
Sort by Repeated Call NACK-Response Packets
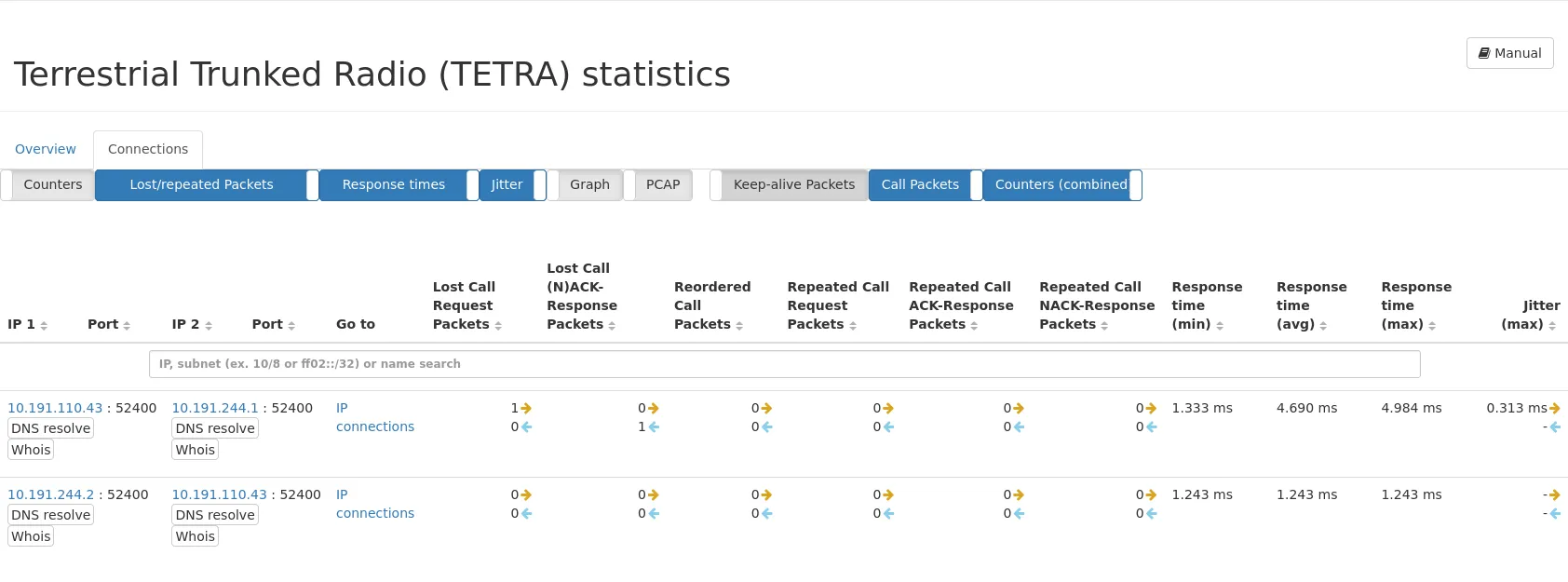tap(1096, 305)
